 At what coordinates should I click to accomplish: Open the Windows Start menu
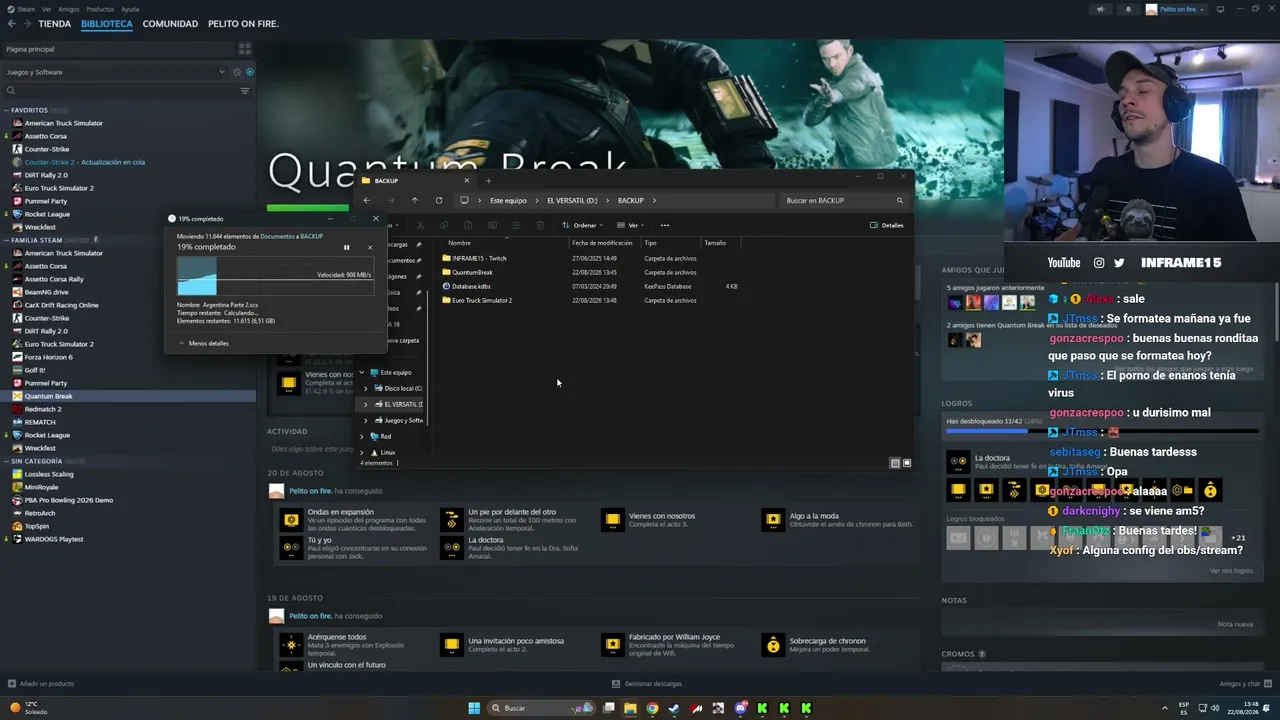474,708
